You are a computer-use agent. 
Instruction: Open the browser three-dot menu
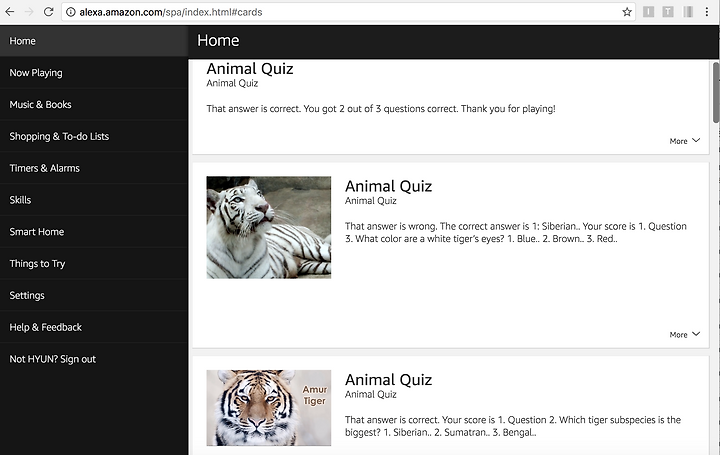coord(707,12)
